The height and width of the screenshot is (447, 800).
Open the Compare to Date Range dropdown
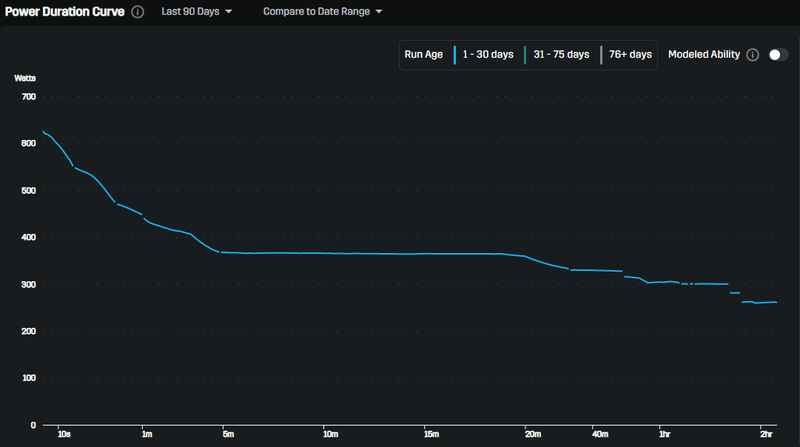(322, 11)
